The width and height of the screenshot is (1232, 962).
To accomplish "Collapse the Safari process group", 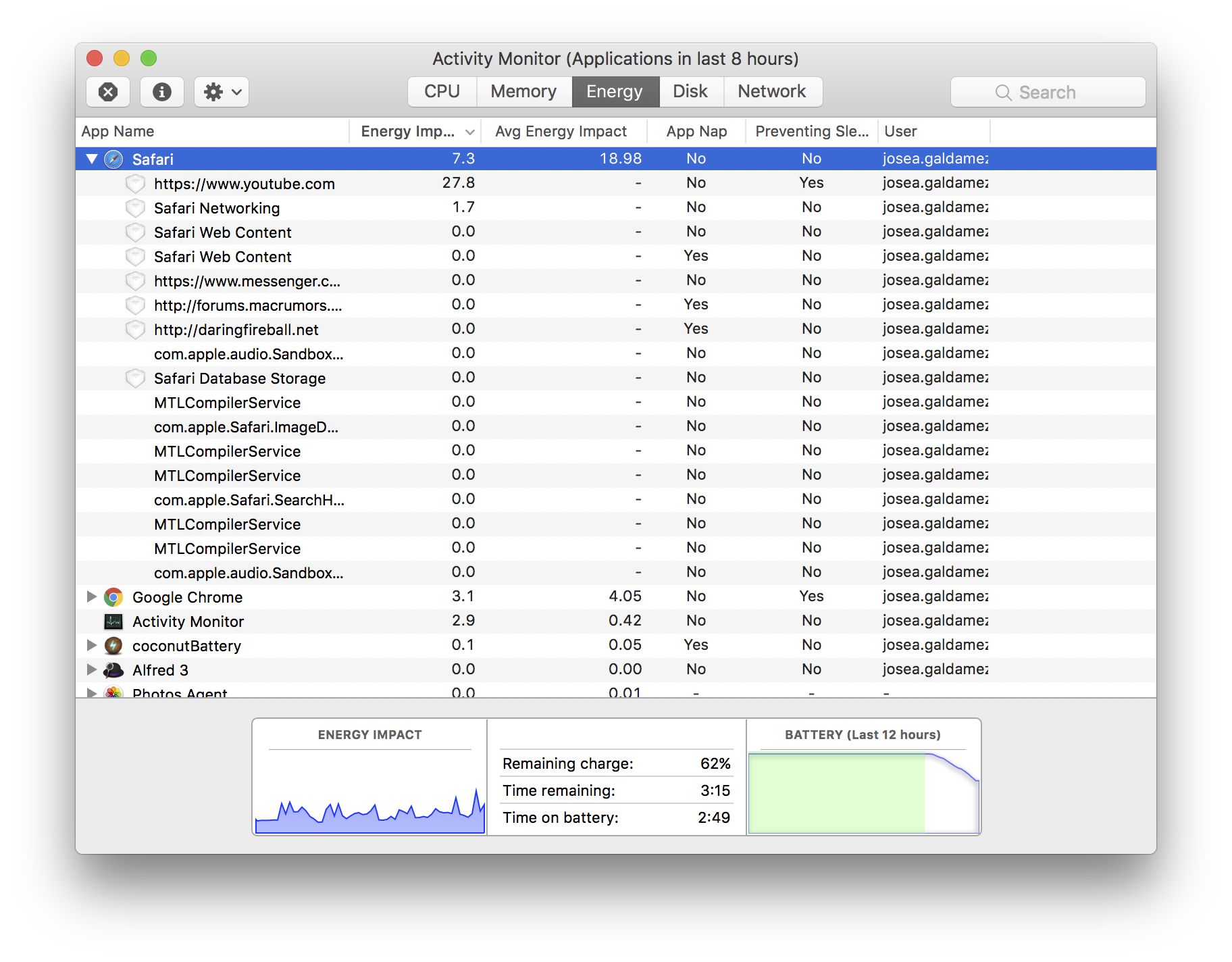I will (x=92, y=159).
